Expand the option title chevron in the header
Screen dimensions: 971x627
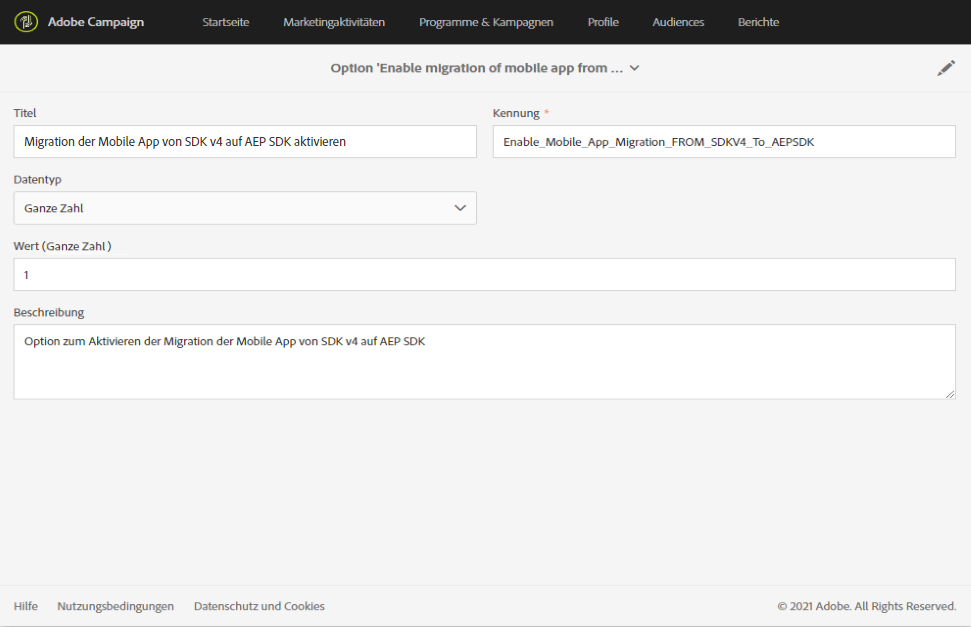(x=635, y=68)
